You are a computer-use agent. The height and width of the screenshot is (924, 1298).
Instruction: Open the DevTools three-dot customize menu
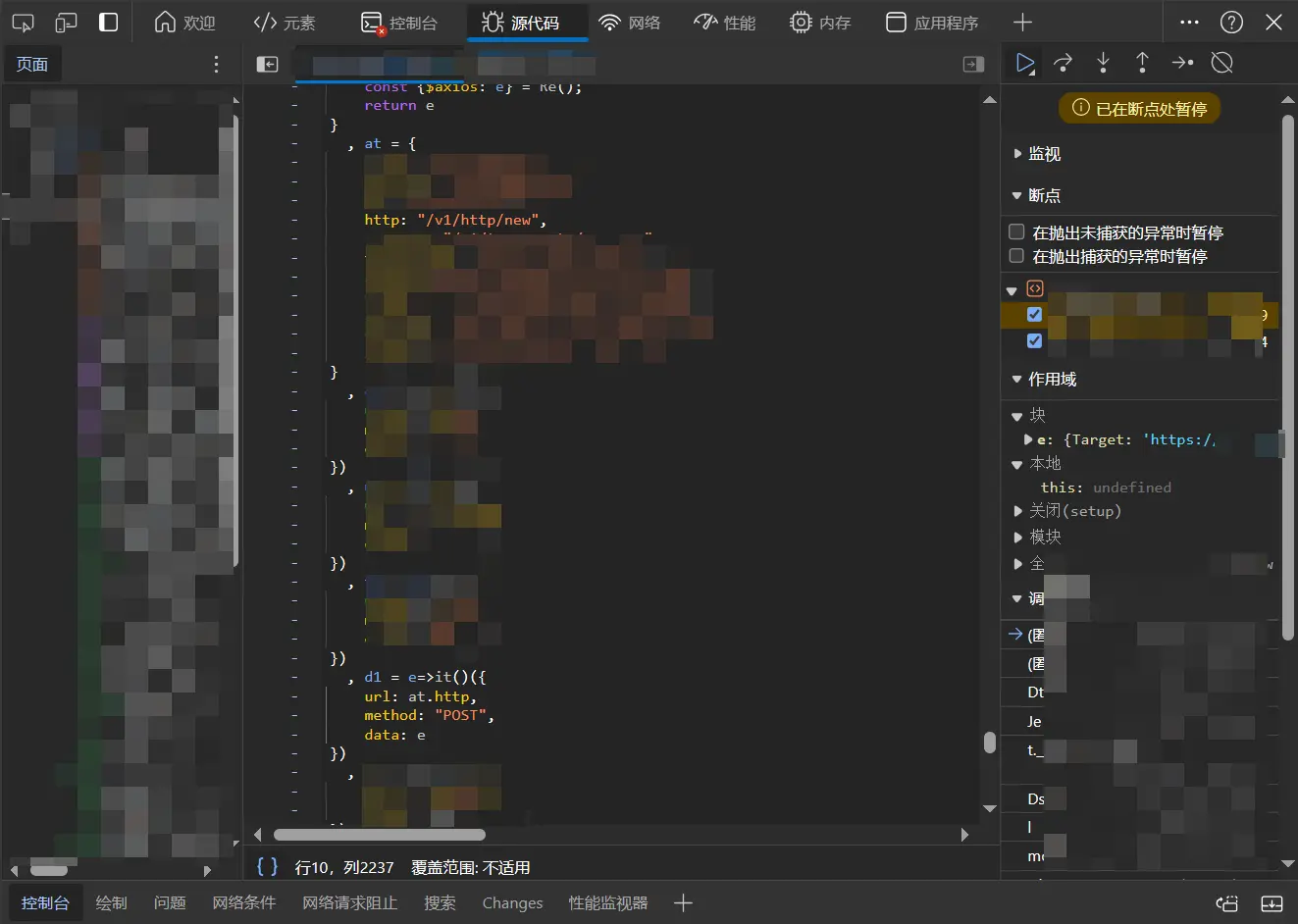coord(1189,23)
